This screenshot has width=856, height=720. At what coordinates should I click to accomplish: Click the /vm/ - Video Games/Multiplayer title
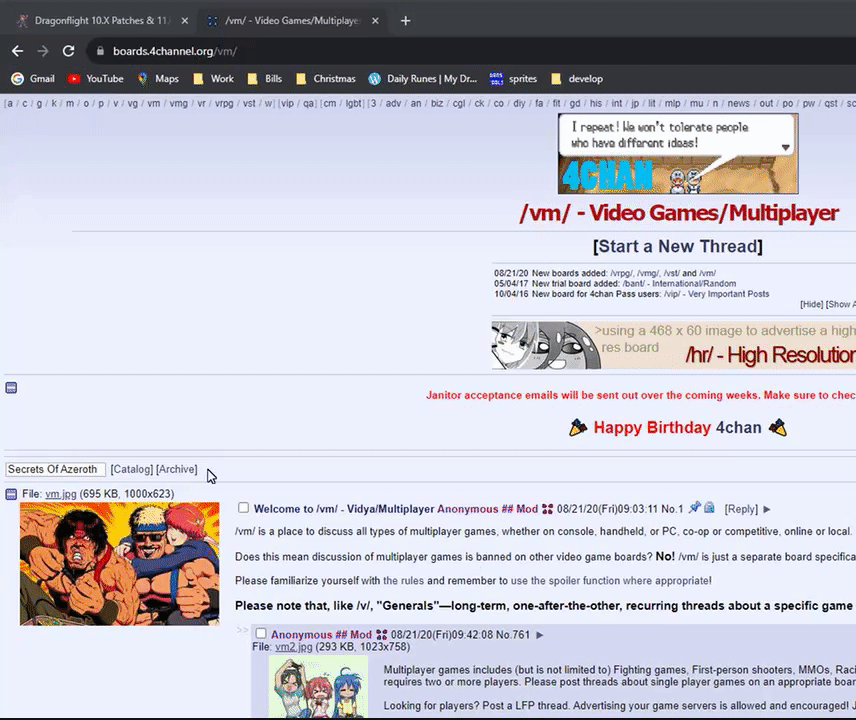click(x=679, y=213)
